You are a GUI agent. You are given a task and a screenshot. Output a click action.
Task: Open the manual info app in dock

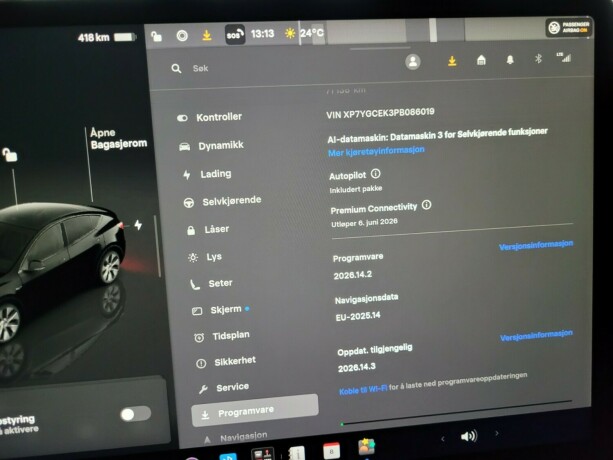click(296, 453)
